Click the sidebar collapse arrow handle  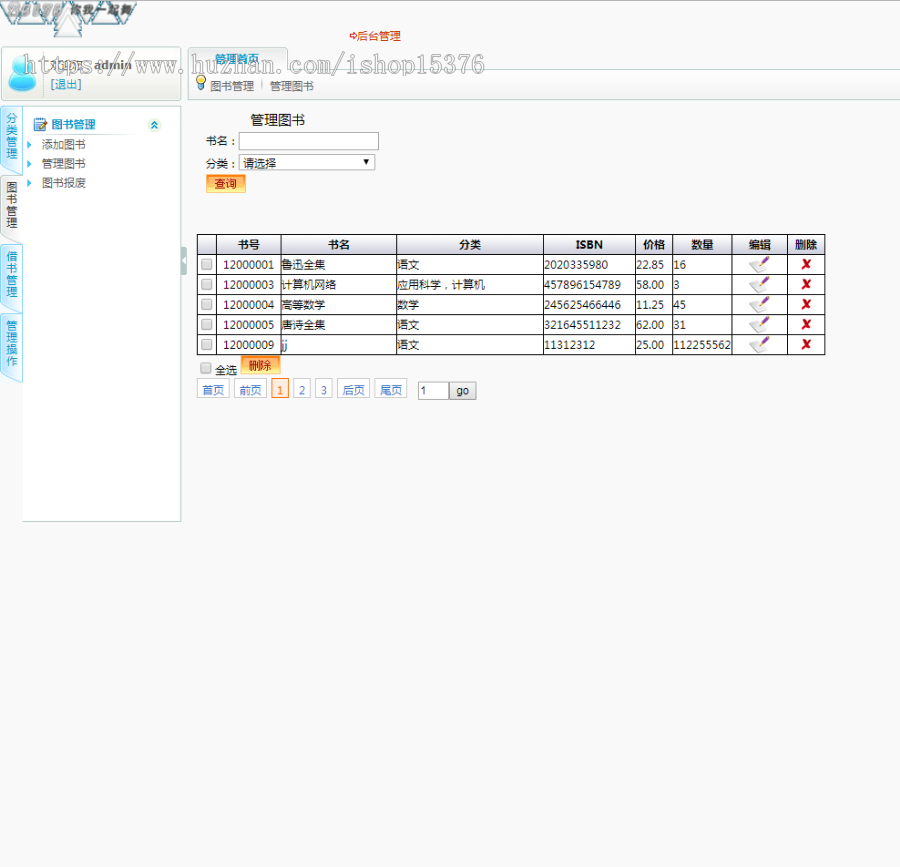coord(184,260)
